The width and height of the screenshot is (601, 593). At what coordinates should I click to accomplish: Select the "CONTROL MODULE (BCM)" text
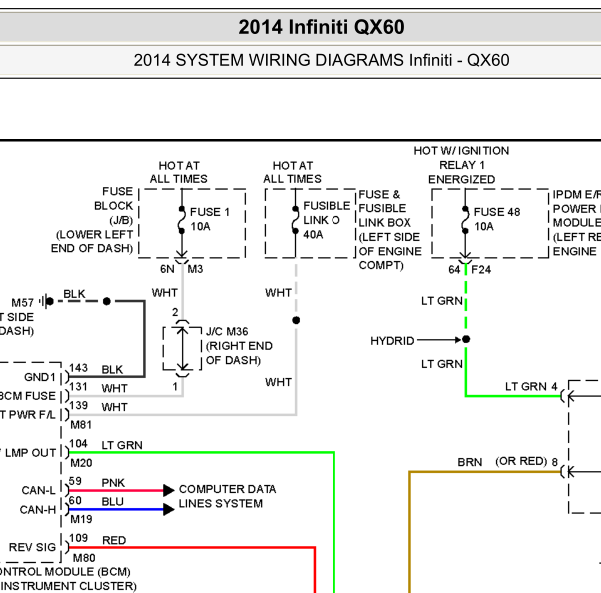click(65, 572)
